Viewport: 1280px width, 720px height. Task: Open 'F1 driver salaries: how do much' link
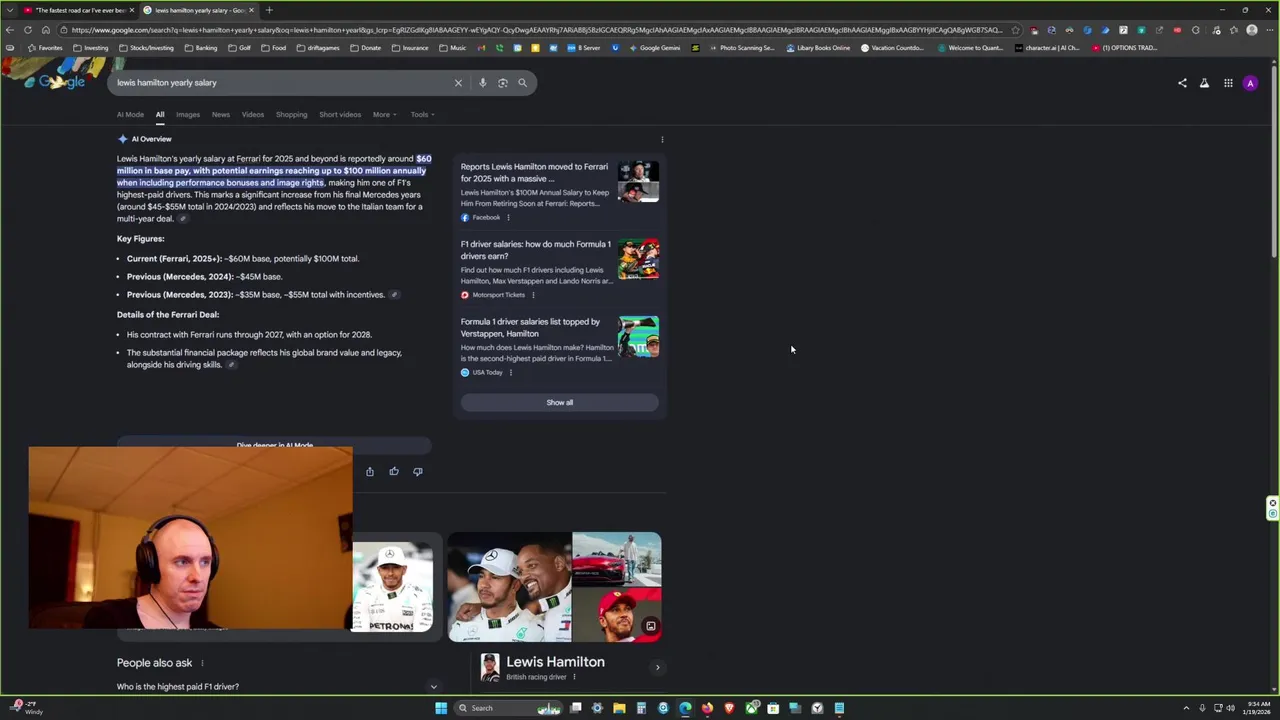click(x=536, y=250)
